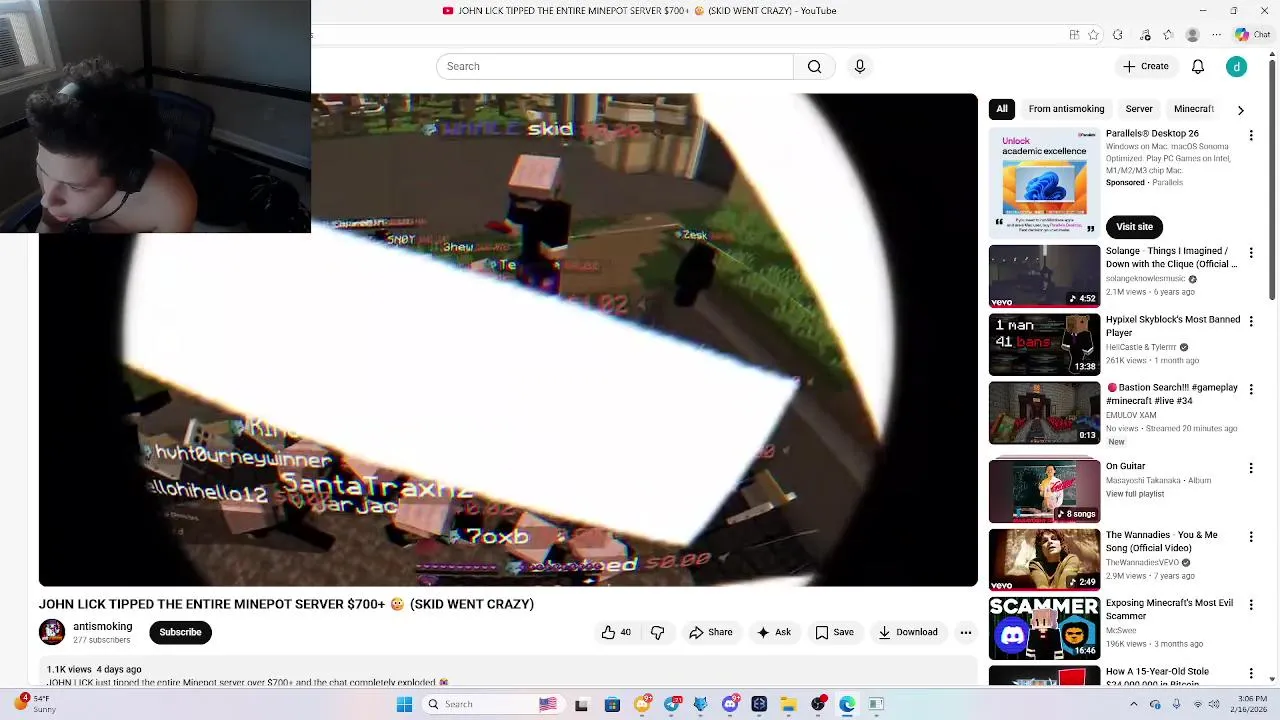Open the Edge favorites hub icon
Screen dimensions: 1280x720
pos(1167,35)
